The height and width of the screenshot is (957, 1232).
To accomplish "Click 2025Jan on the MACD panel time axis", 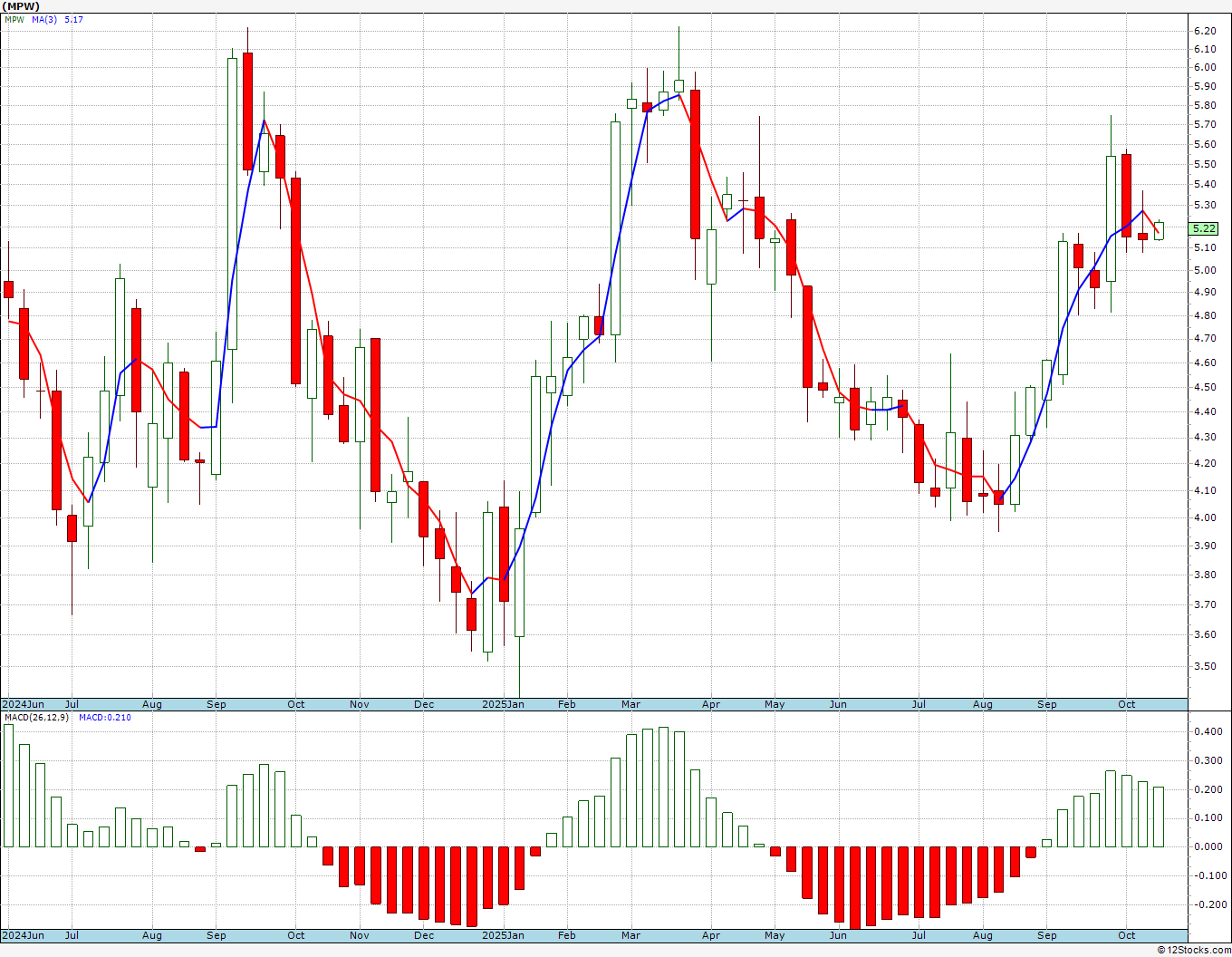I will point(502,935).
